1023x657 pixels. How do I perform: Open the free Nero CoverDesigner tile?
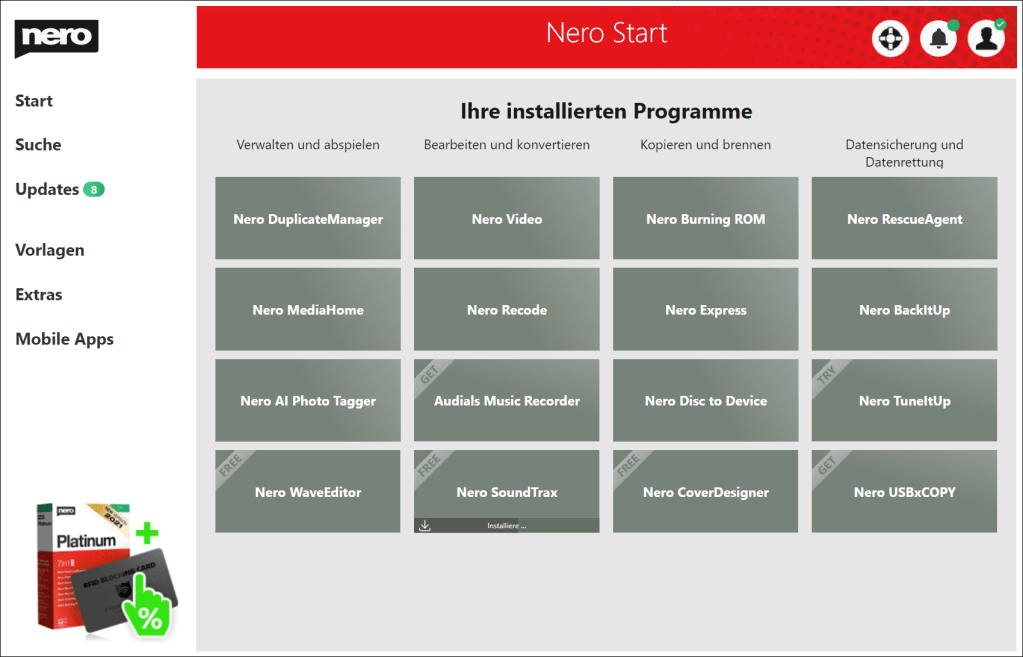[705, 492]
